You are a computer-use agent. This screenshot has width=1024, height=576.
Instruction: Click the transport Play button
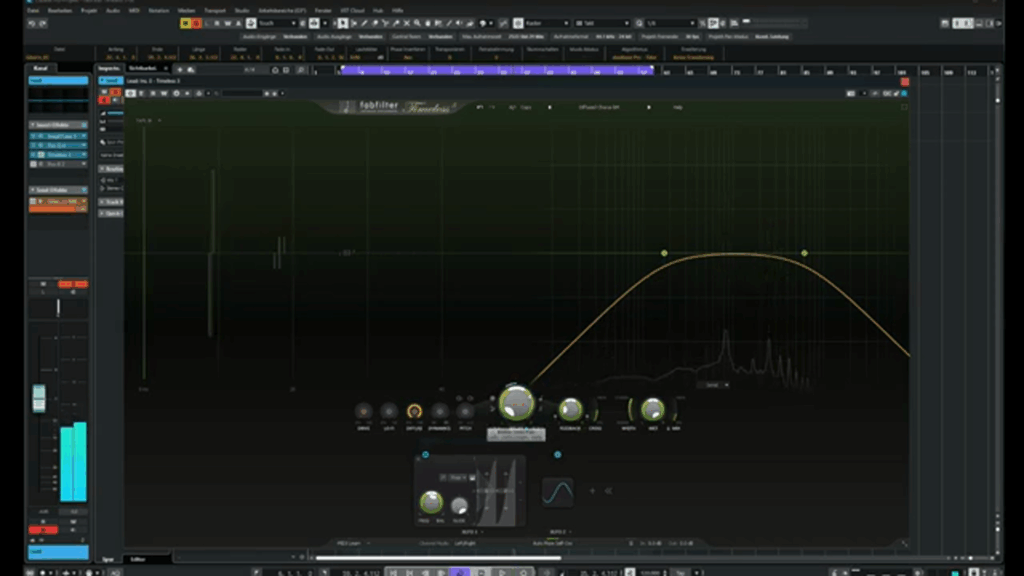point(502,573)
